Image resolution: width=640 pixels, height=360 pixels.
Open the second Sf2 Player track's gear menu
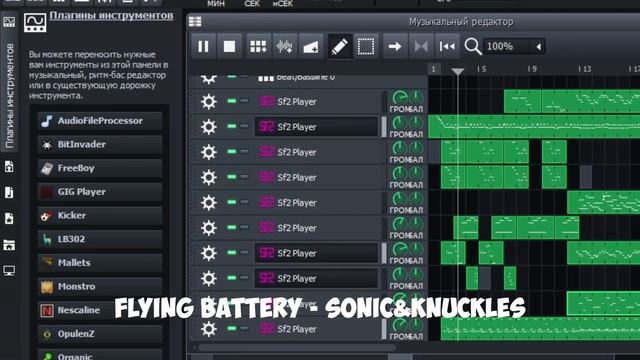pyautogui.click(x=209, y=127)
